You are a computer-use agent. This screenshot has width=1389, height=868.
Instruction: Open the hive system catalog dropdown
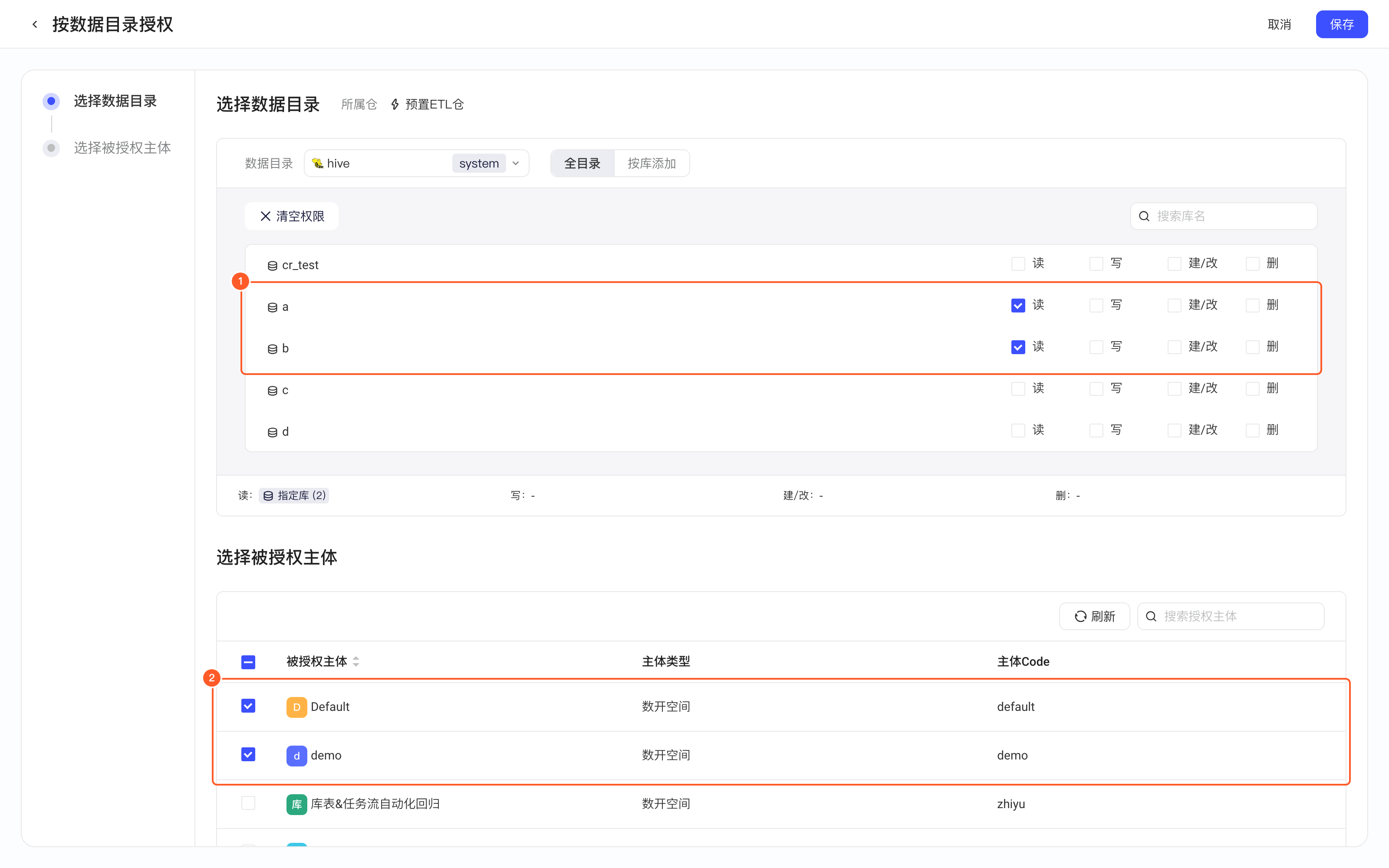tap(416, 164)
